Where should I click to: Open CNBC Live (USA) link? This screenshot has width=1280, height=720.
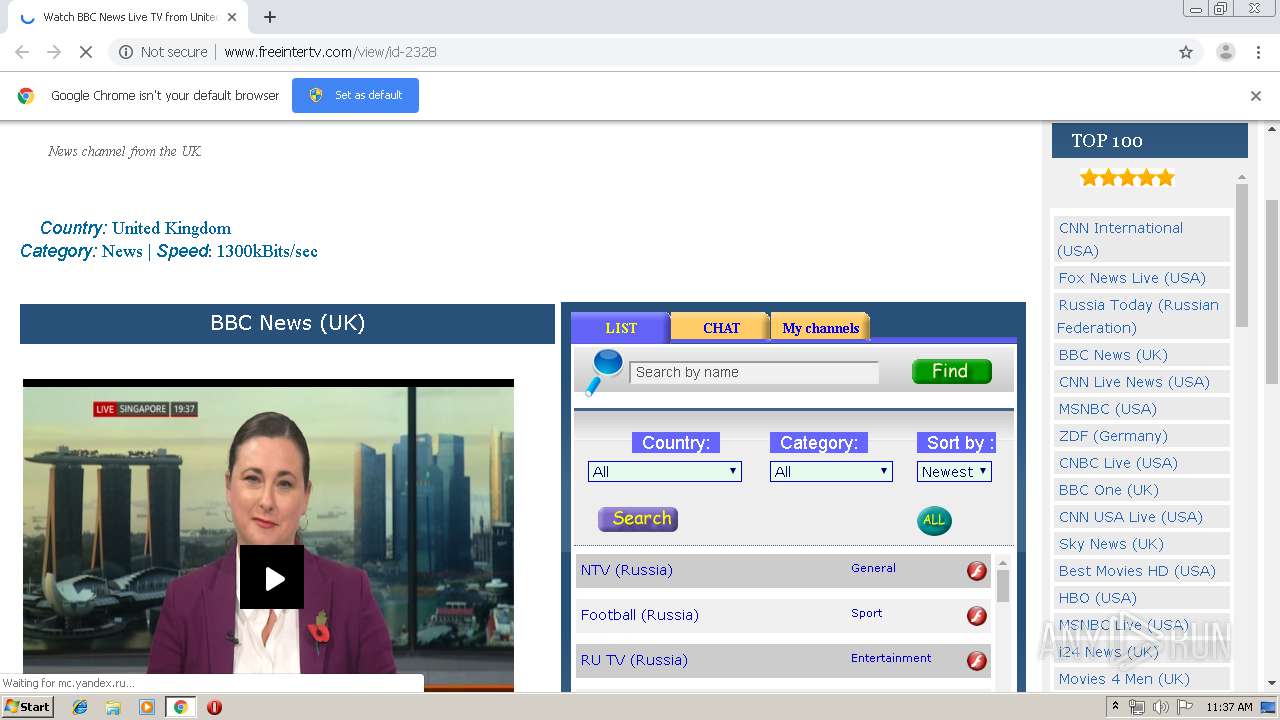(x=1118, y=463)
